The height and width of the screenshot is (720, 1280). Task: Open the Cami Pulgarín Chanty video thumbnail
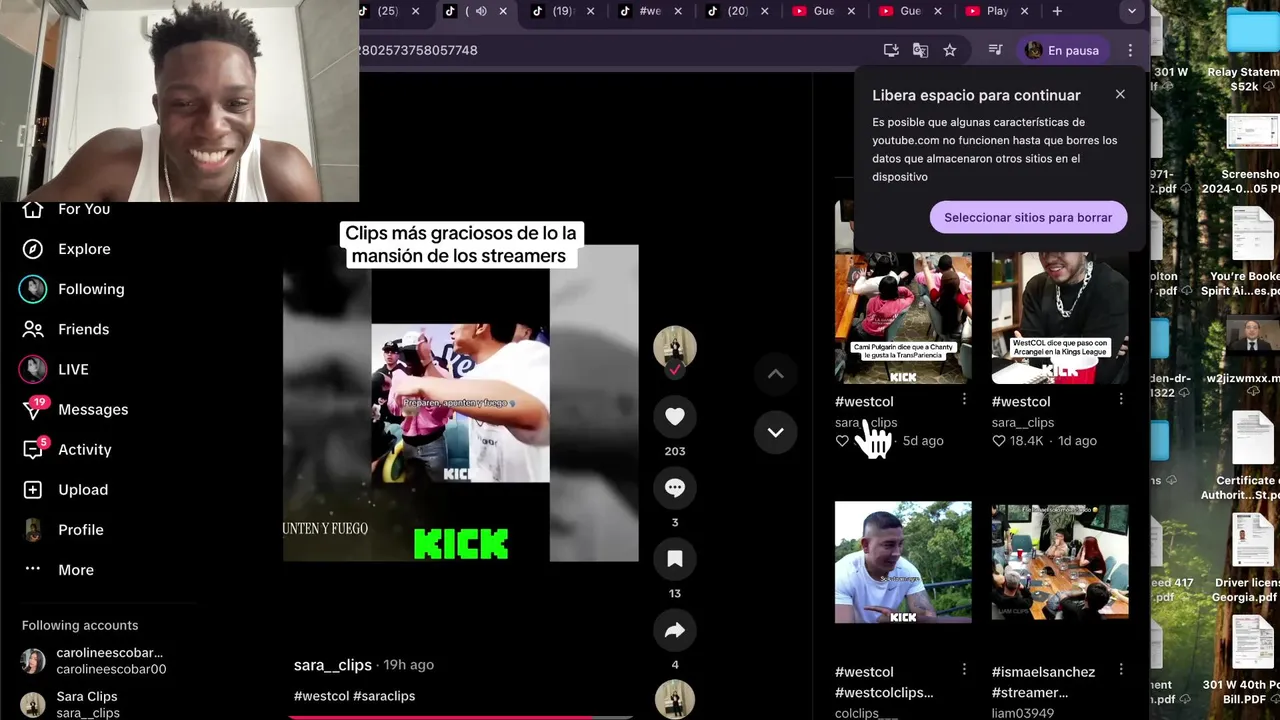[x=903, y=317]
